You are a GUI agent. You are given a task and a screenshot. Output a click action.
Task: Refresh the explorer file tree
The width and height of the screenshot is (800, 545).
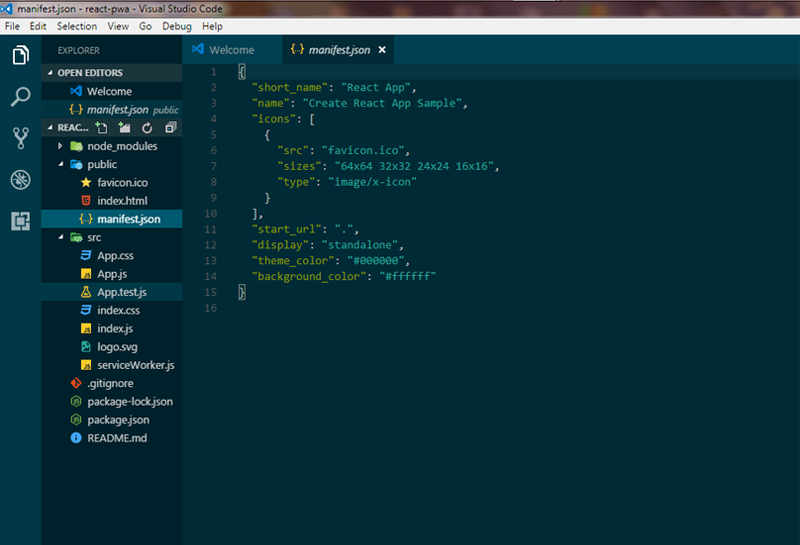[x=147, y=128]
